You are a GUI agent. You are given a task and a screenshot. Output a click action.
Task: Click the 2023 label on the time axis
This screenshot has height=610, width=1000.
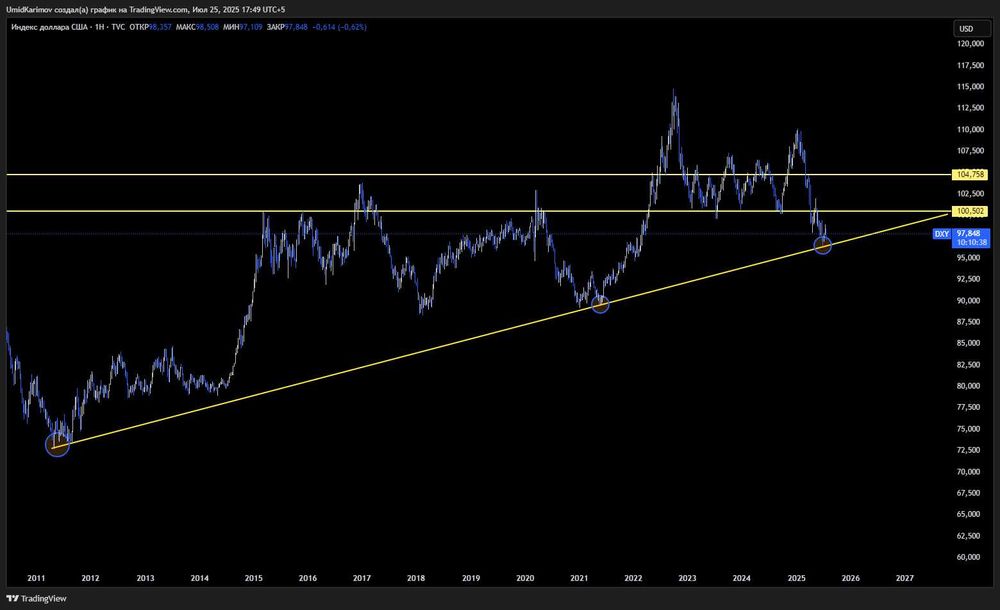tap(688, 578)
